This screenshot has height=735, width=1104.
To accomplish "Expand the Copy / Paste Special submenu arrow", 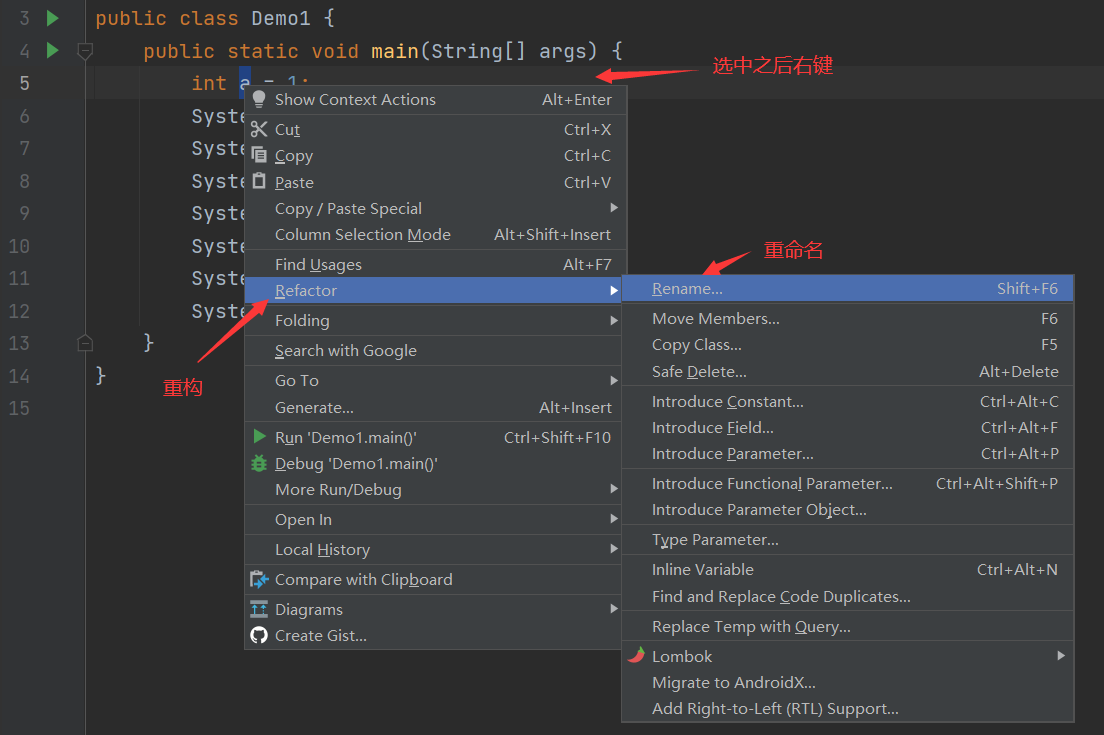I will pyautogui.click(x=614, y=208).
